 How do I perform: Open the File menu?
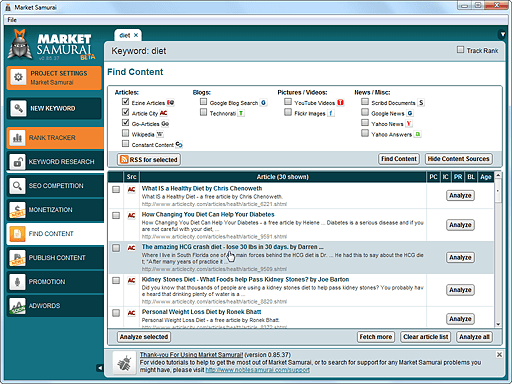click(x=12, y=20)
